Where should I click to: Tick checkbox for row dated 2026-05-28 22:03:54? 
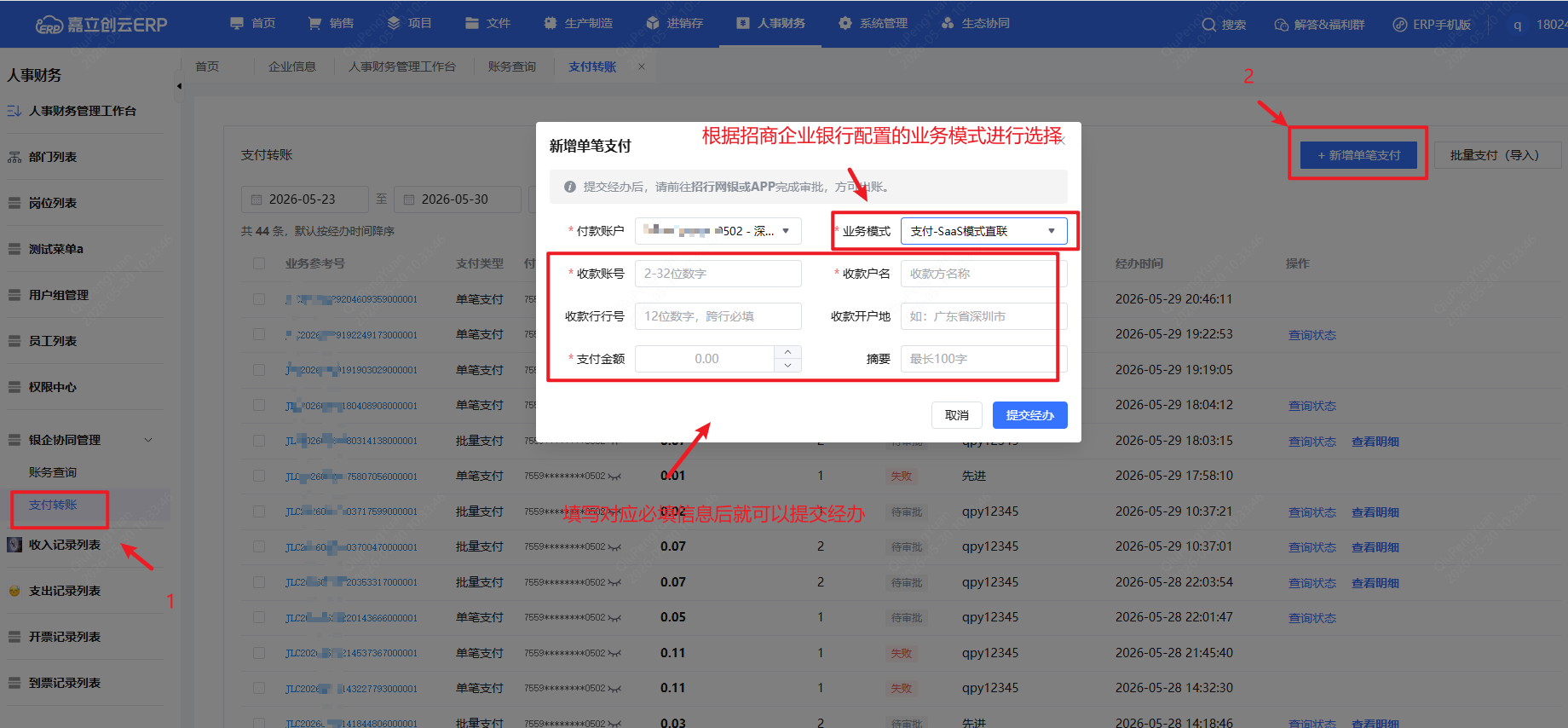point(259,582)
